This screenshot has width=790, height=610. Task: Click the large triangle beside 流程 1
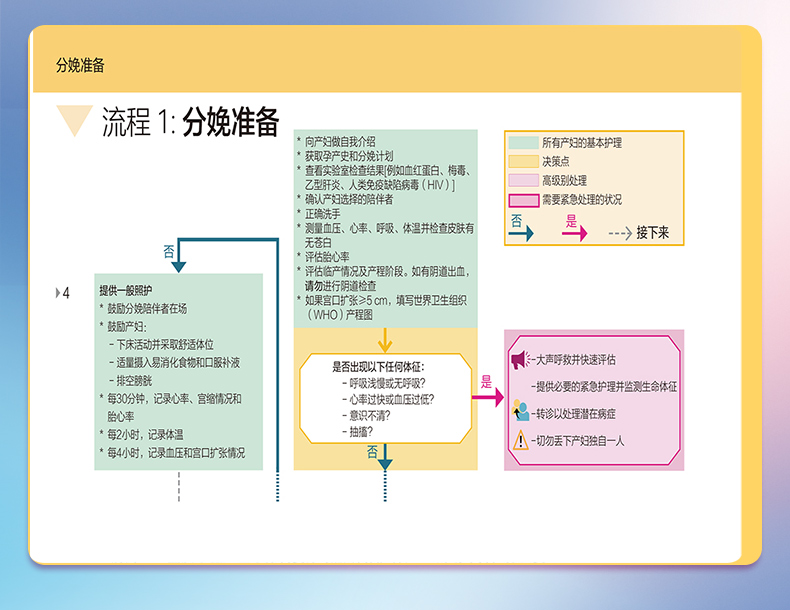75,121
